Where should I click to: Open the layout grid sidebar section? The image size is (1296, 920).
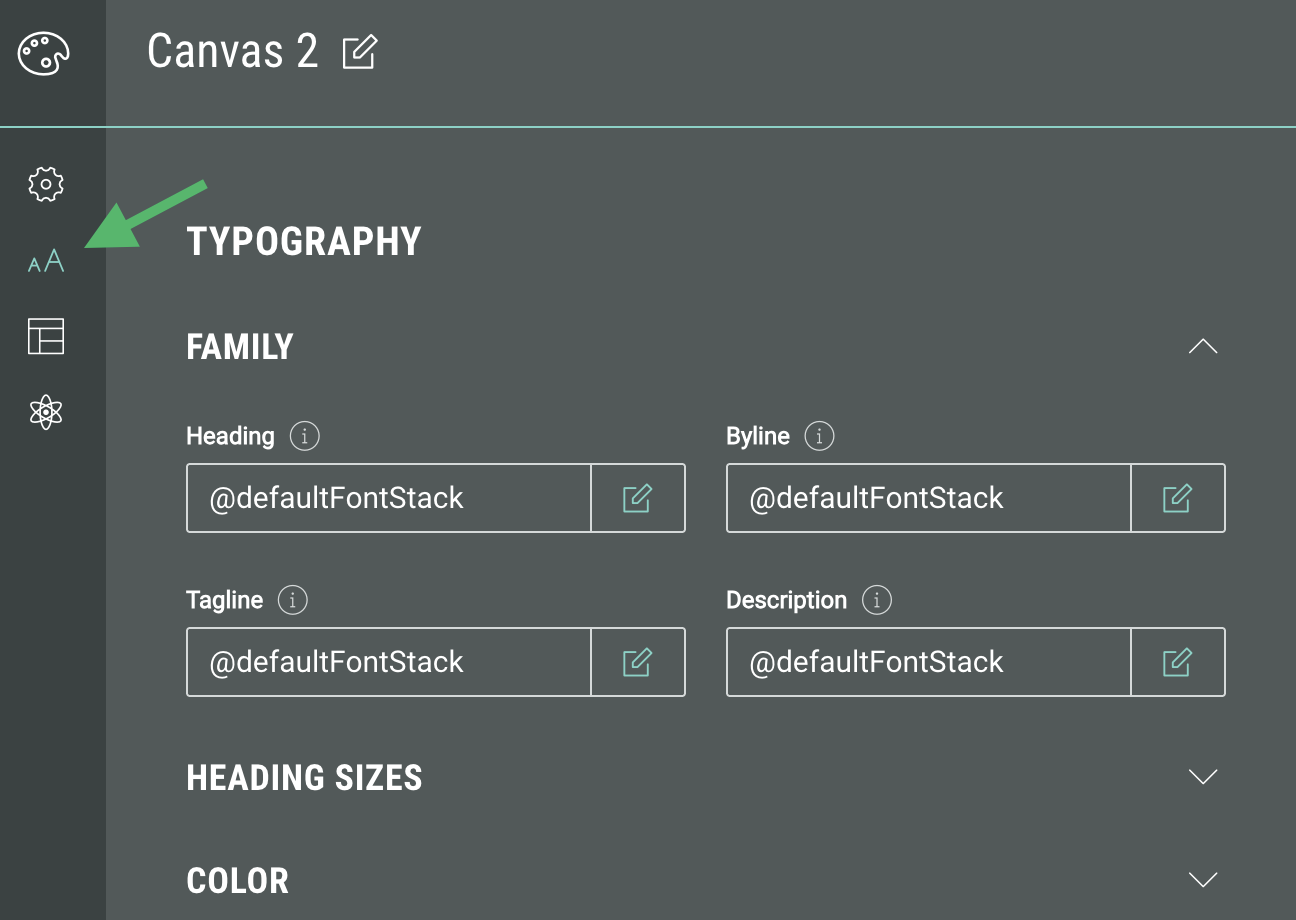click(46, 336)
